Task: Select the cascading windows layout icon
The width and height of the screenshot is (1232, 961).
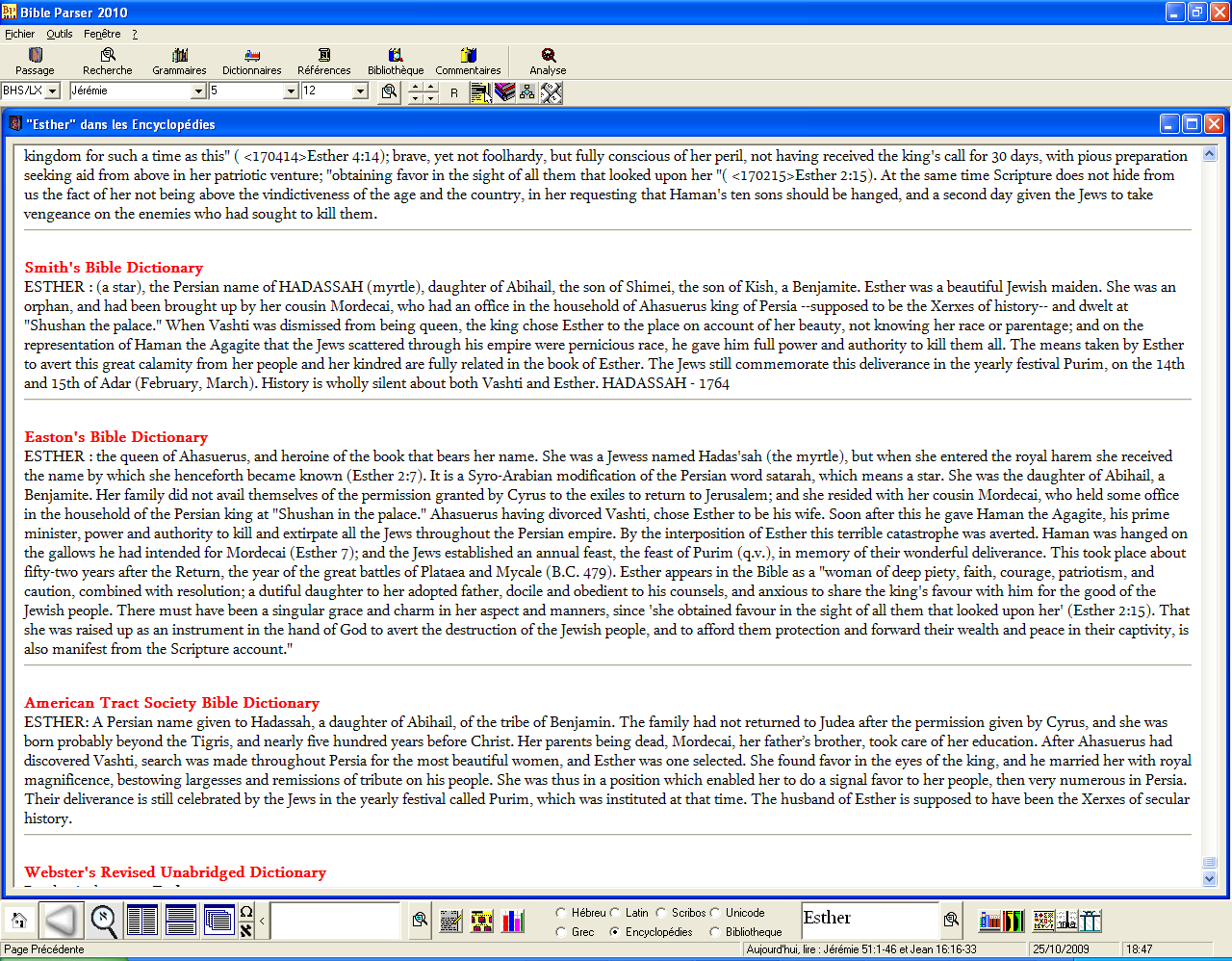Action: 219,921
